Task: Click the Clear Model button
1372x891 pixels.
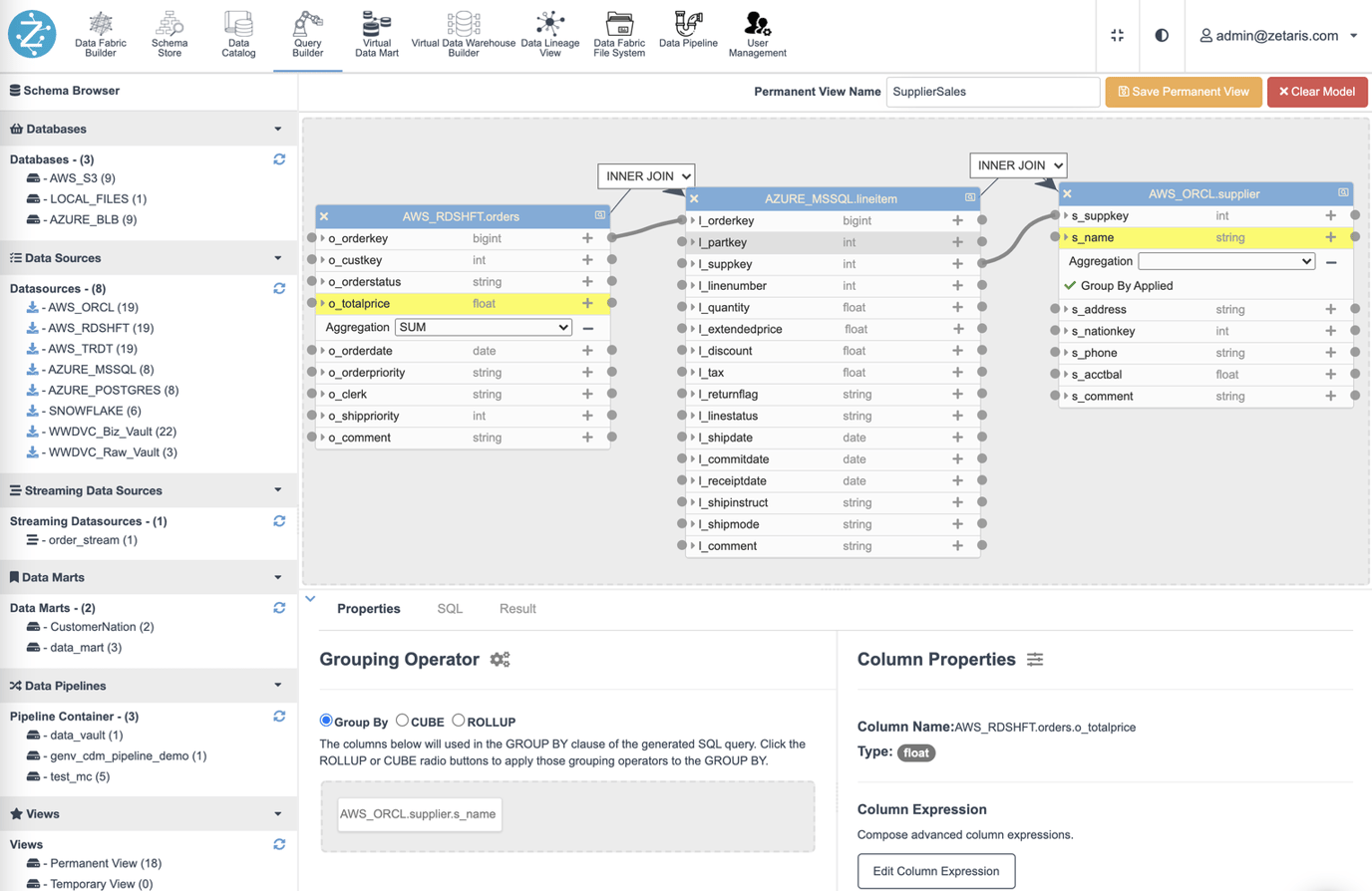Action: (x=1317, y=92)
